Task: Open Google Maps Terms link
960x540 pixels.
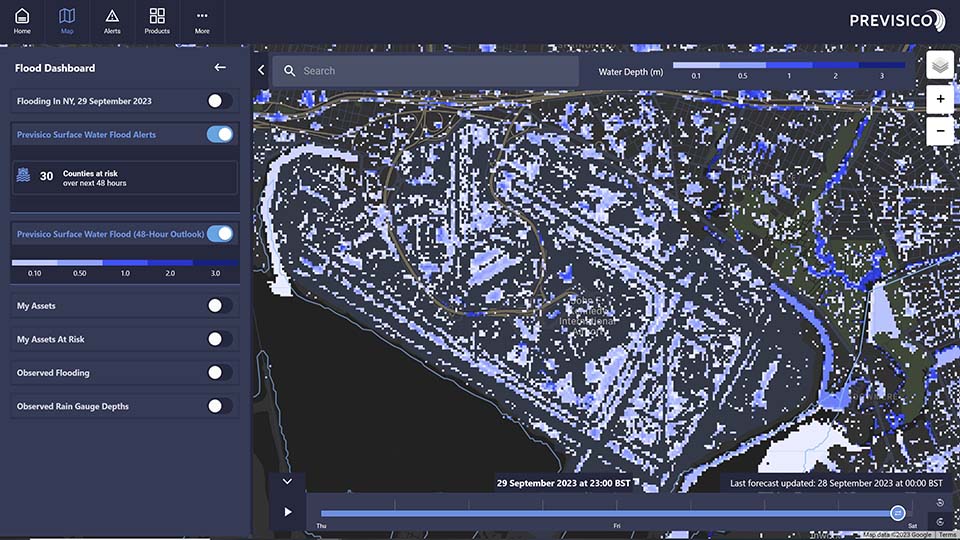Action: [946, 535]
